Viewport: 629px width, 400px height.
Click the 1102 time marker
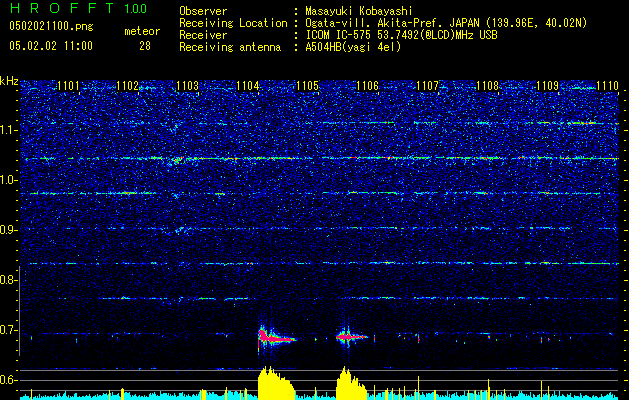(128, 86)
